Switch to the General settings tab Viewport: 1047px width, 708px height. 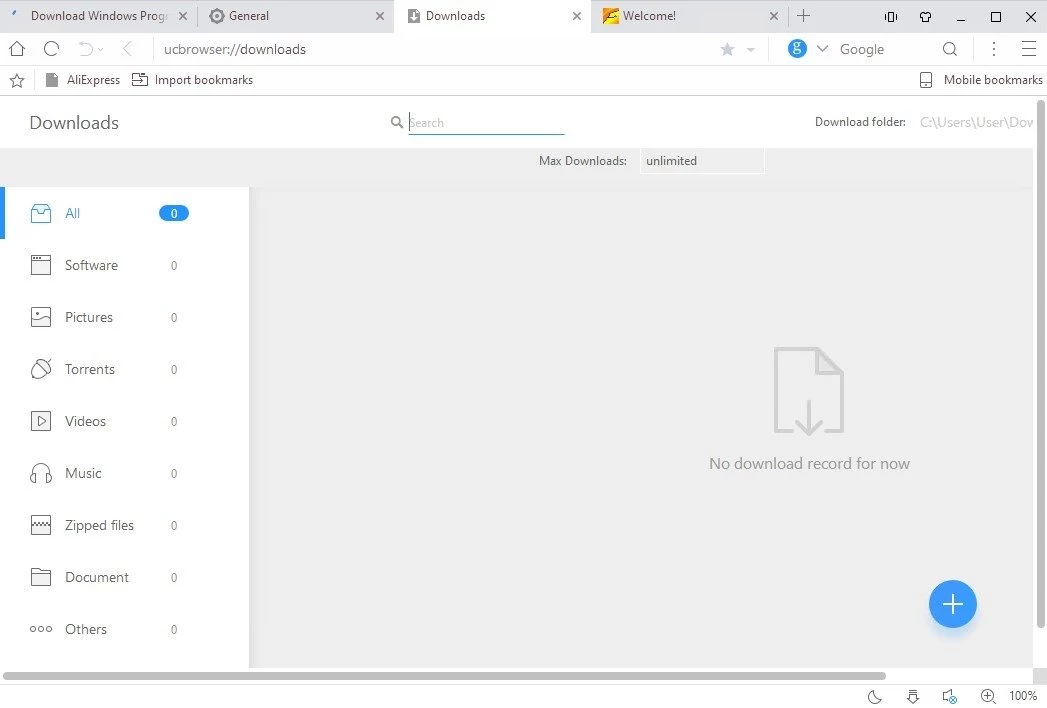tap(290, 16)
